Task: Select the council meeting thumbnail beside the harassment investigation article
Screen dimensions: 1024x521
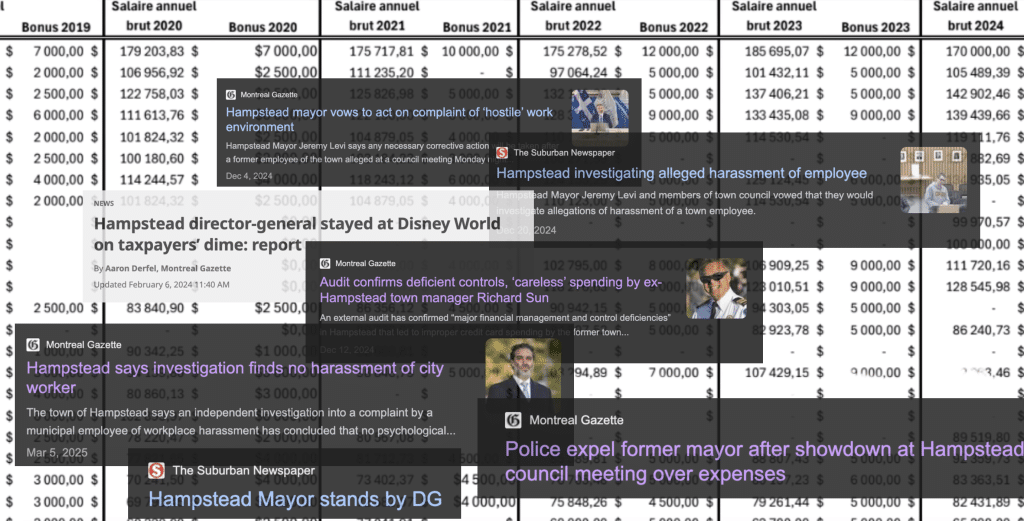Action: tap(933, 179)
